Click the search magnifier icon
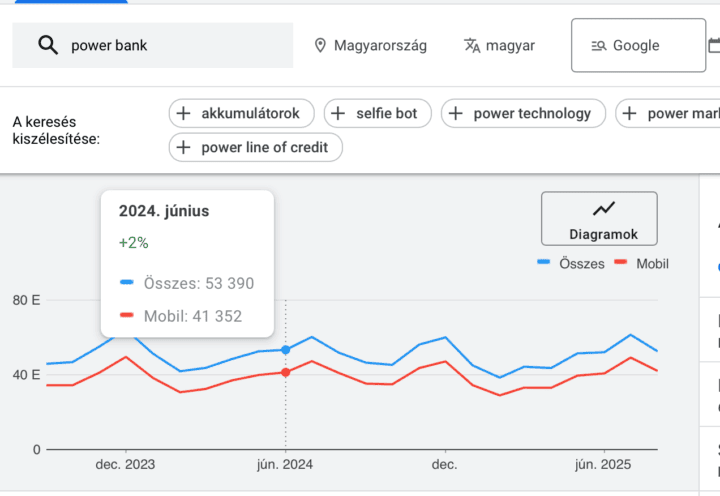Viewport: 720px width, 496px height. [47, 45]
